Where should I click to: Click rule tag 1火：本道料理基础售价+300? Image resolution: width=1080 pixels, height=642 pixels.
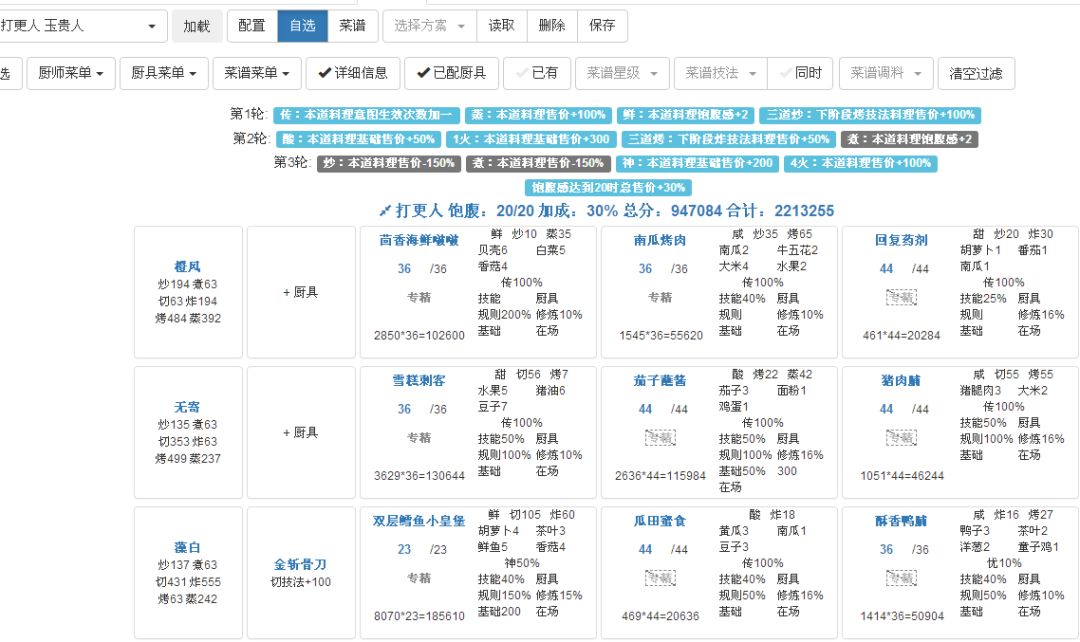click(531, 139)
